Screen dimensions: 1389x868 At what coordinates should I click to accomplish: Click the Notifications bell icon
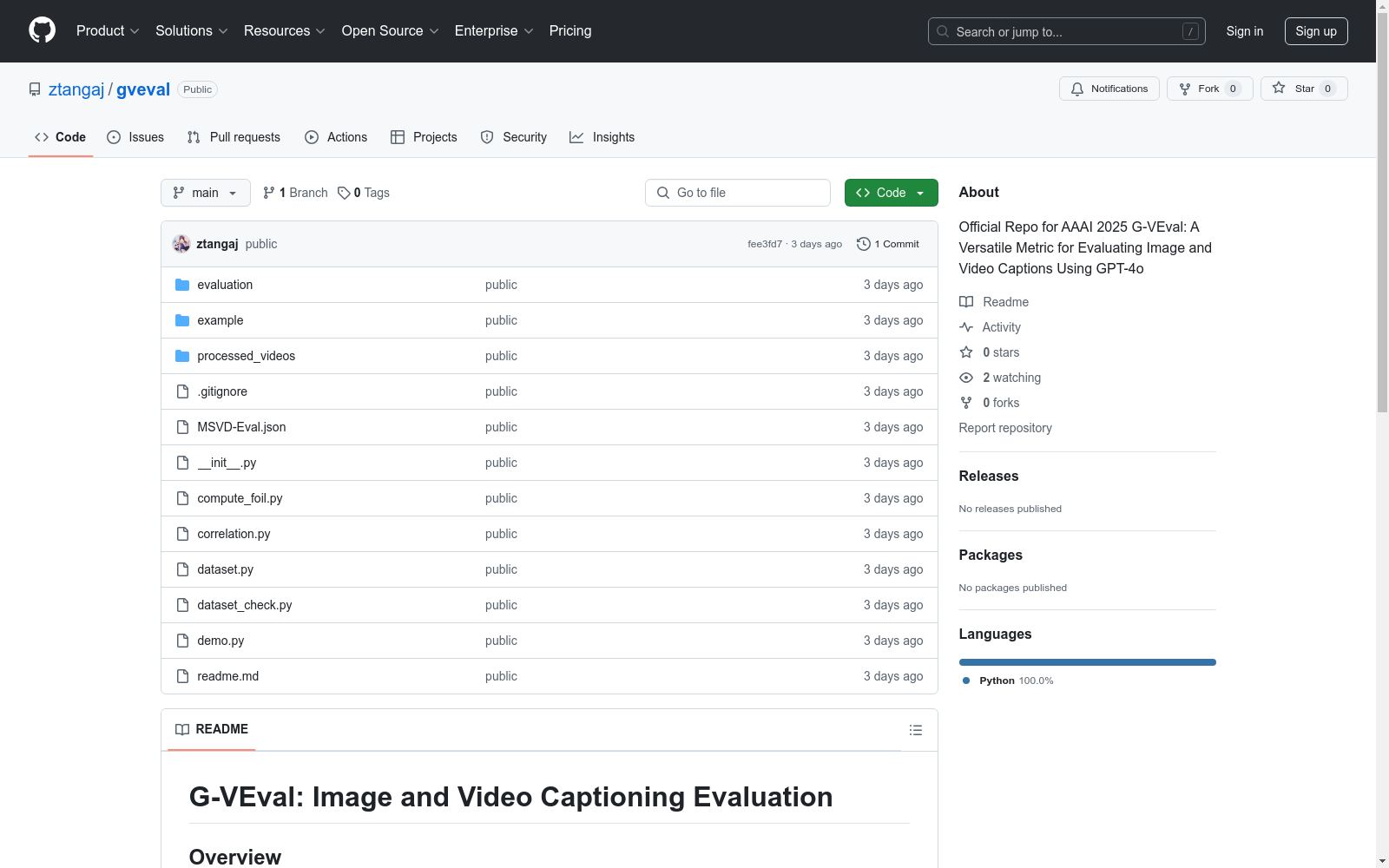pyautogui.click(x=1077, y=89)
